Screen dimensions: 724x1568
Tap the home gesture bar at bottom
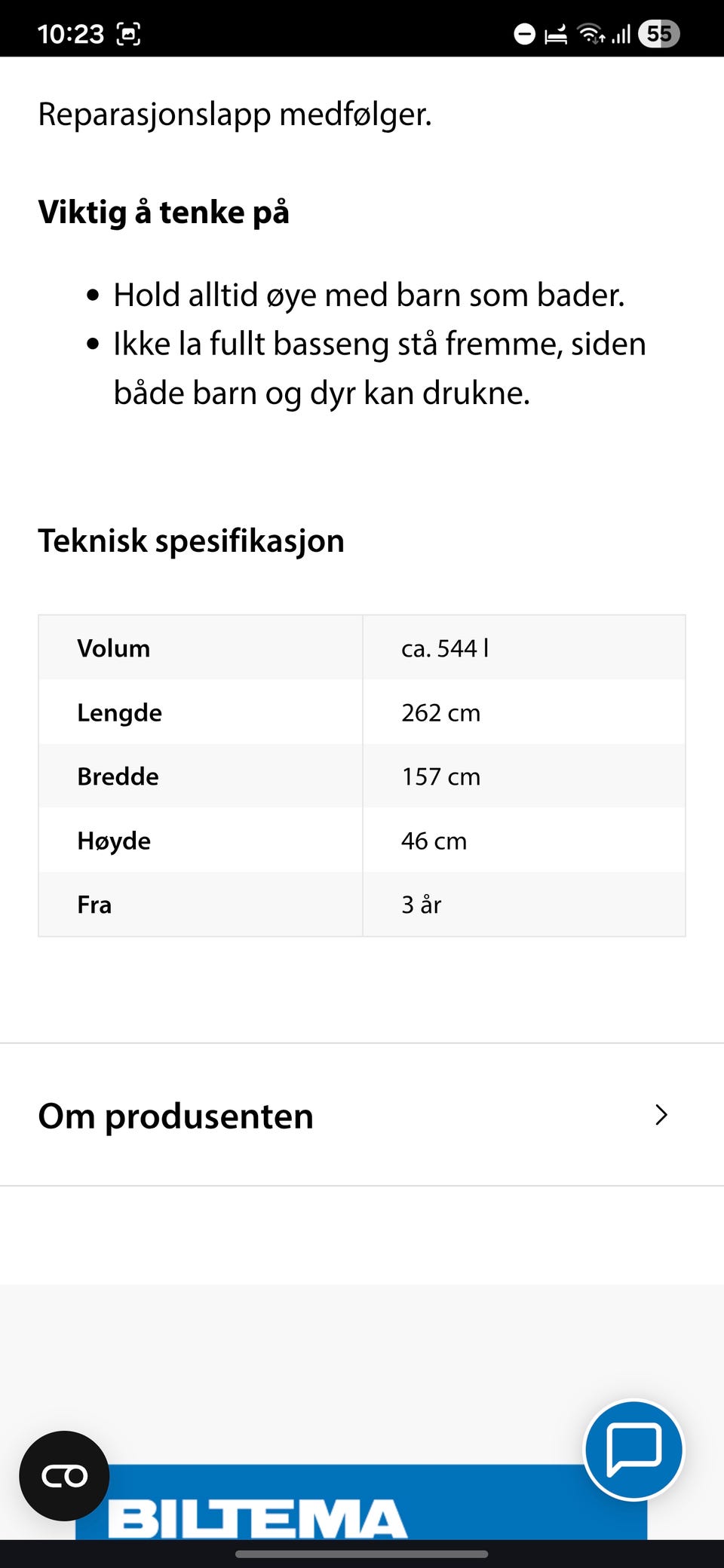(361, 1554)
